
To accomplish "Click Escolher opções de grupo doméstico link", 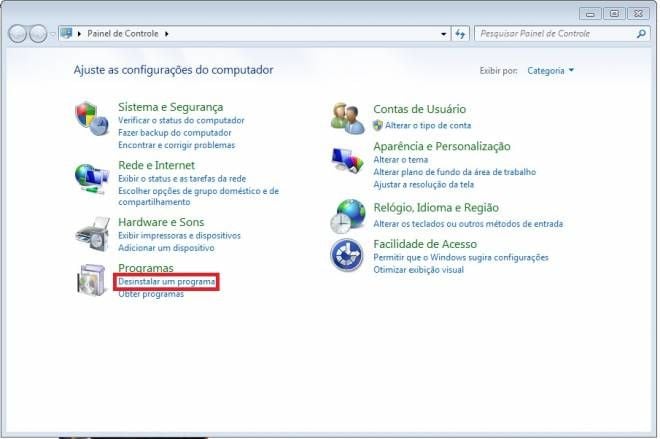I will pyautogui.click(x=198, y=196).
